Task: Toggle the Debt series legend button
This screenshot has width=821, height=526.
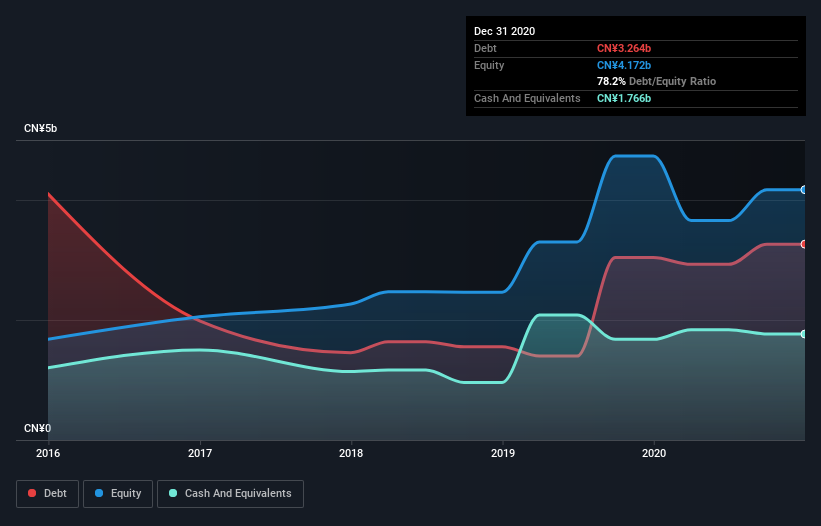Action: [x=47, y=494]
